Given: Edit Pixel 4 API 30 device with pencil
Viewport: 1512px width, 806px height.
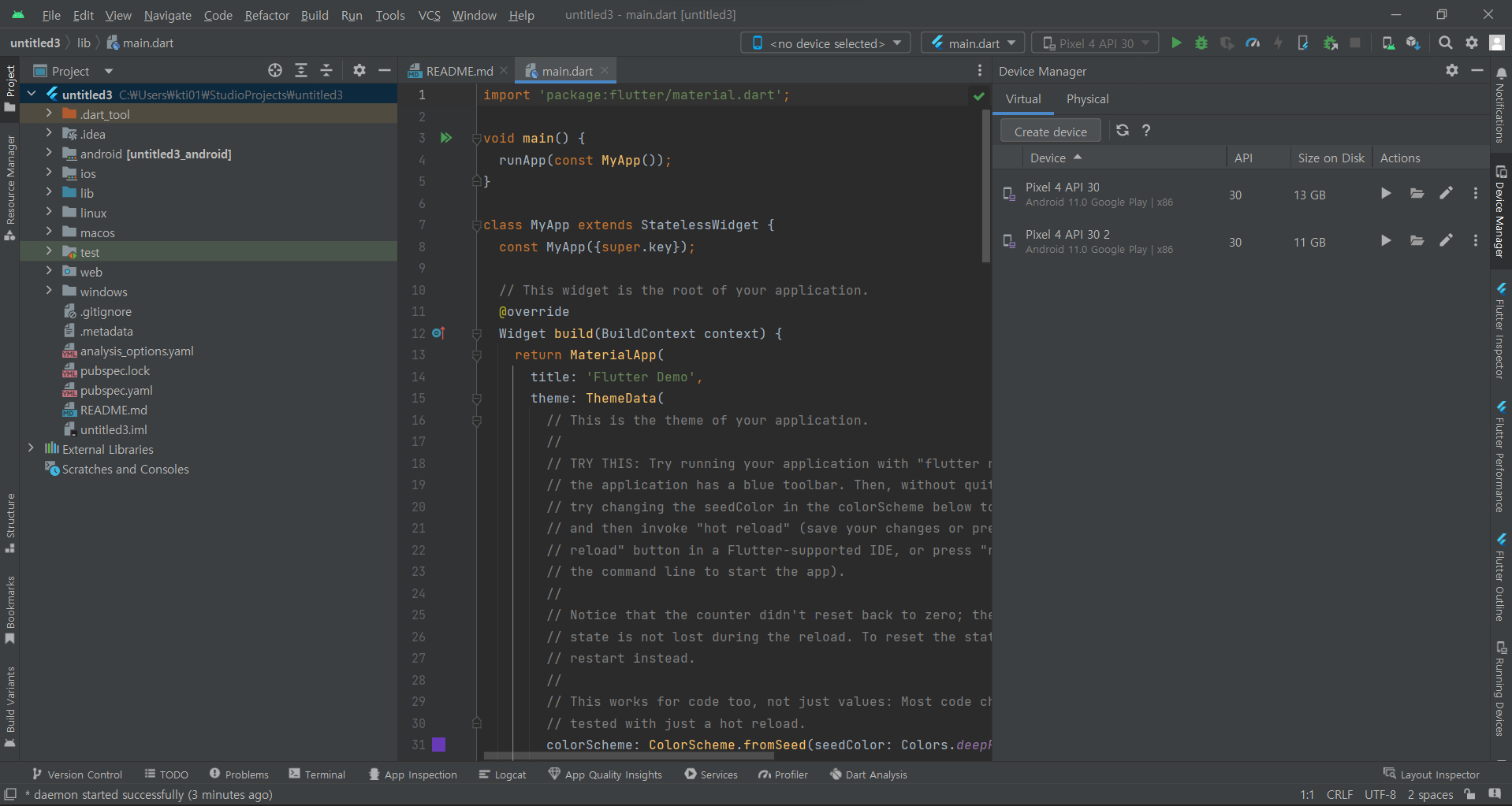Looking at the screenshot, I should pyautogui.click(x=1446, y=194).
